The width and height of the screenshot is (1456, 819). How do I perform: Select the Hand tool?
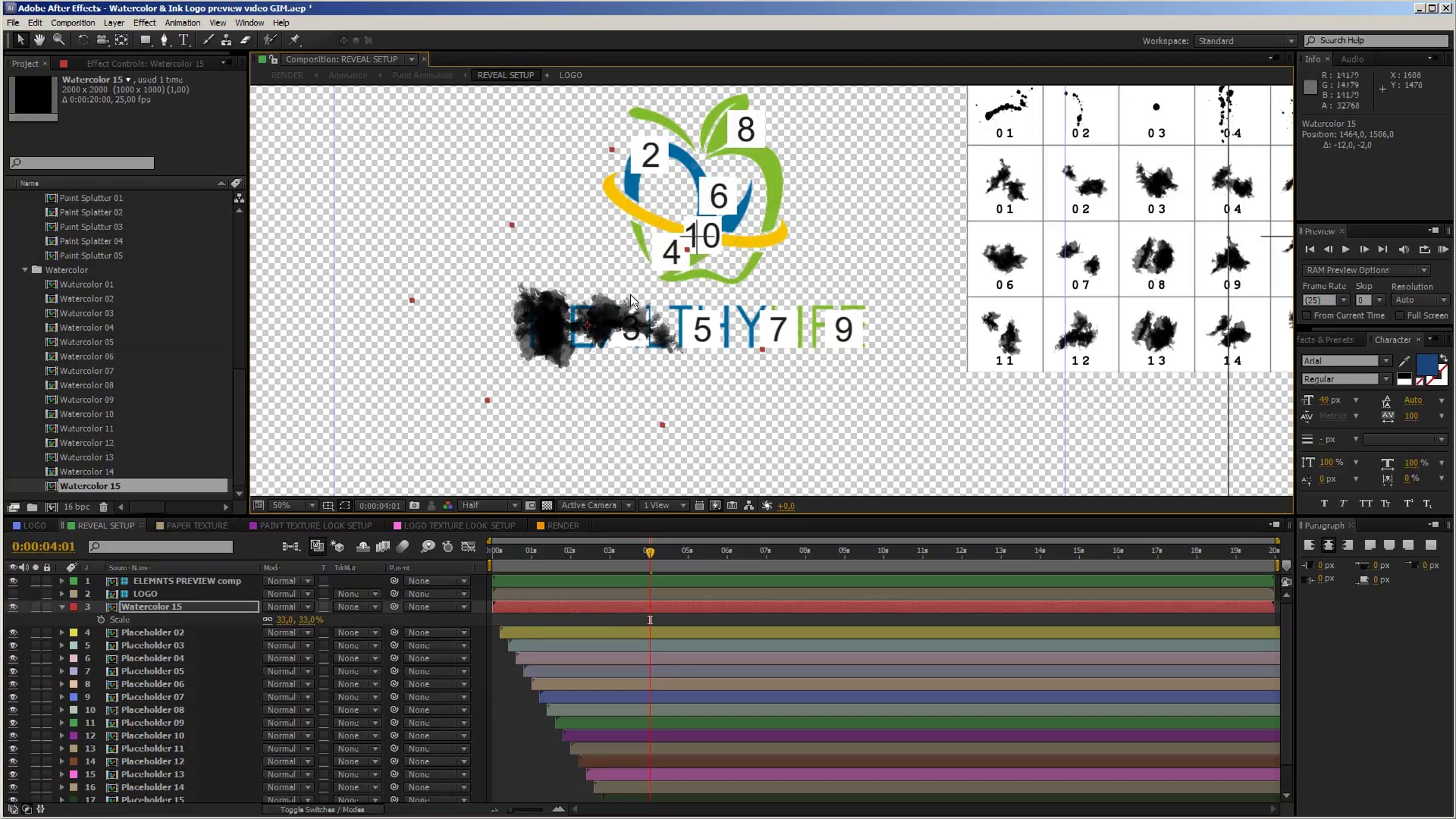pos(39,40)
